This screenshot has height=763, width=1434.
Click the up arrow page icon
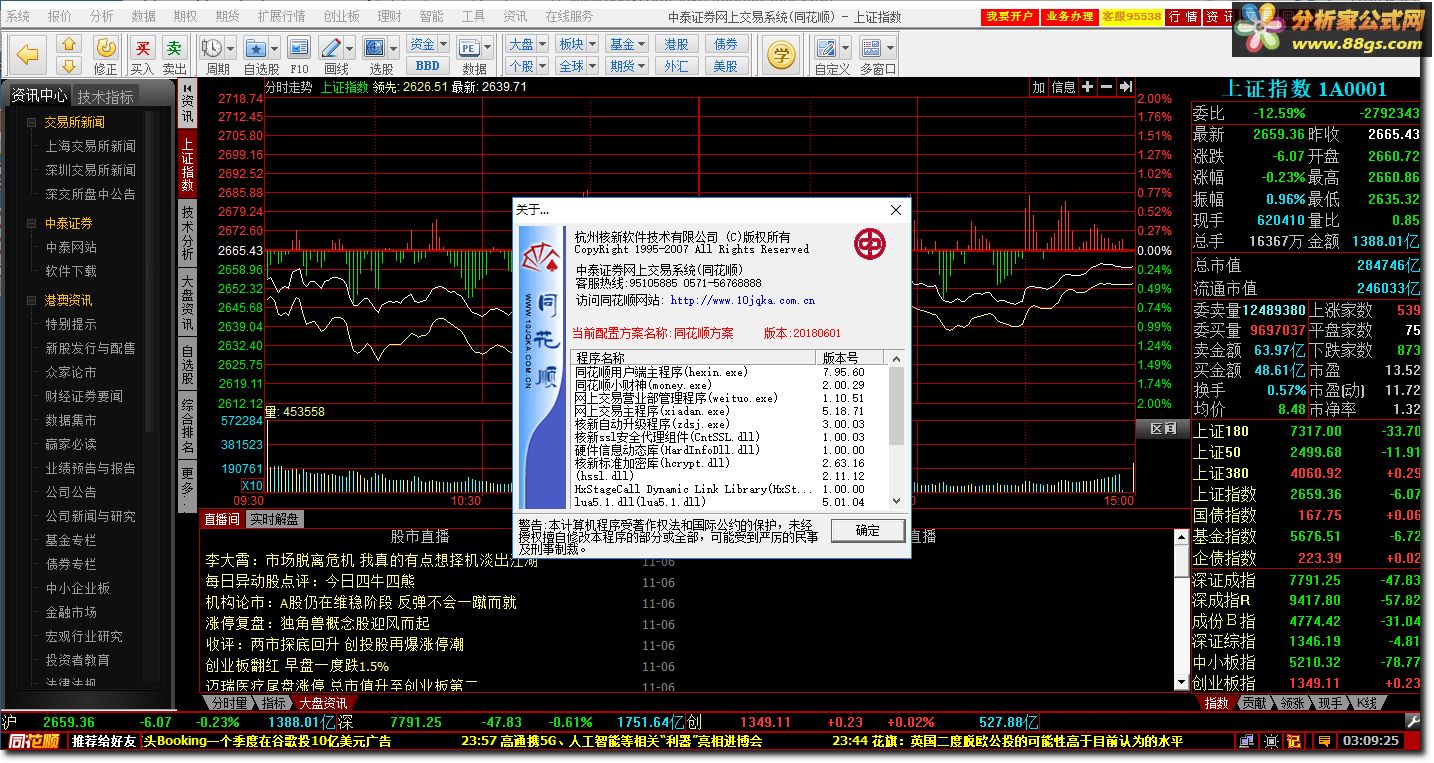point(68,45)
